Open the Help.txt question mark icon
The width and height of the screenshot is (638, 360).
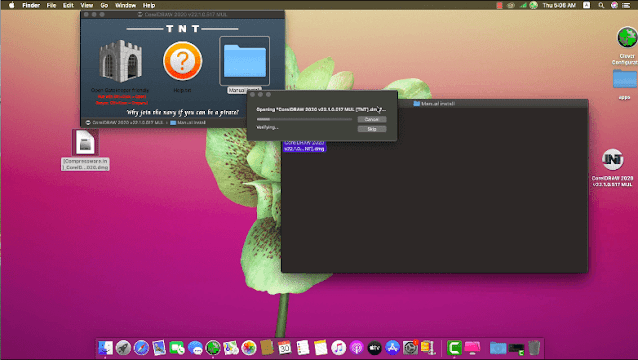point(182,61)
